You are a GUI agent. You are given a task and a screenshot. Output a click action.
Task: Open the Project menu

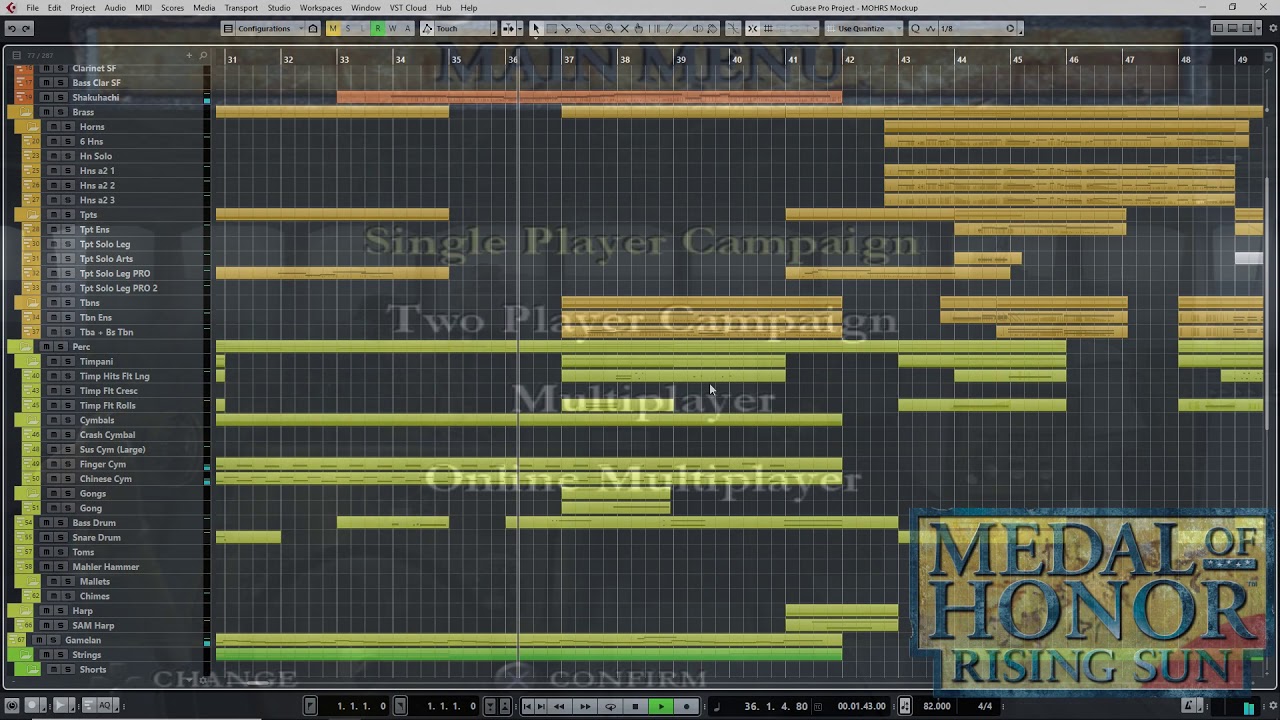click(x=83, y=8)
